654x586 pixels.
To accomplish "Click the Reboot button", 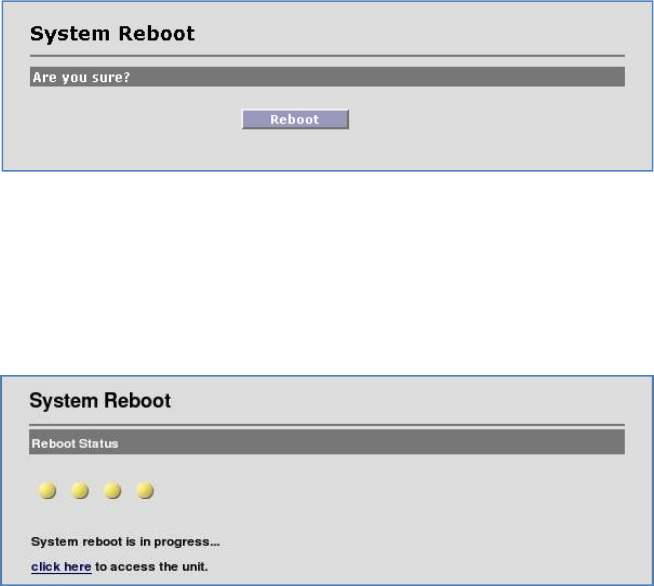I will point(295,119).
